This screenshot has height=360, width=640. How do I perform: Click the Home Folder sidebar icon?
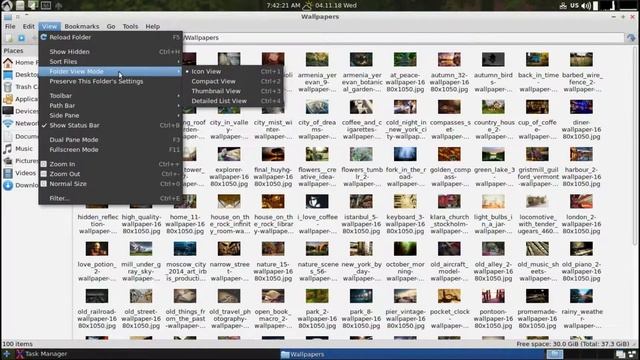(8, 62)
